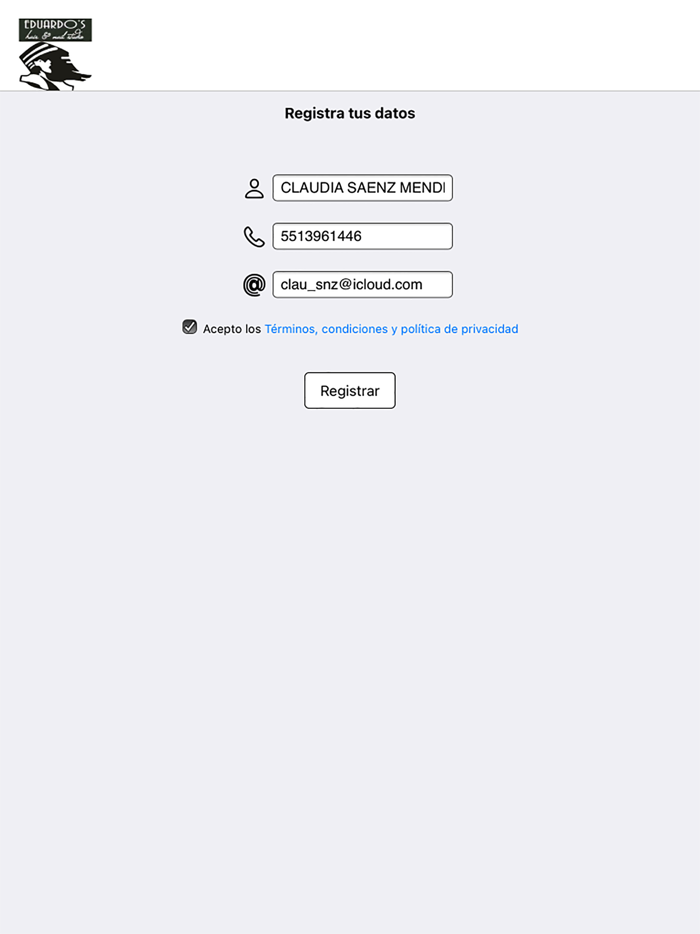Click the Eduardo's hair studio logo
Screen dimensions: 700x934
tap(55, 54)
